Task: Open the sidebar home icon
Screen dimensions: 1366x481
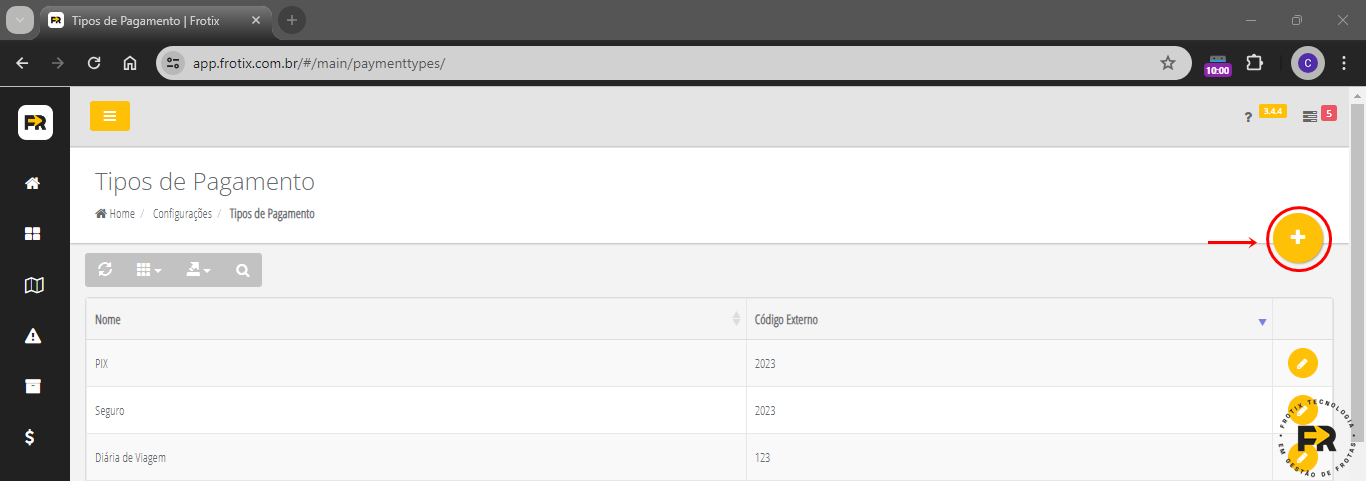Action: coord(33,183)
